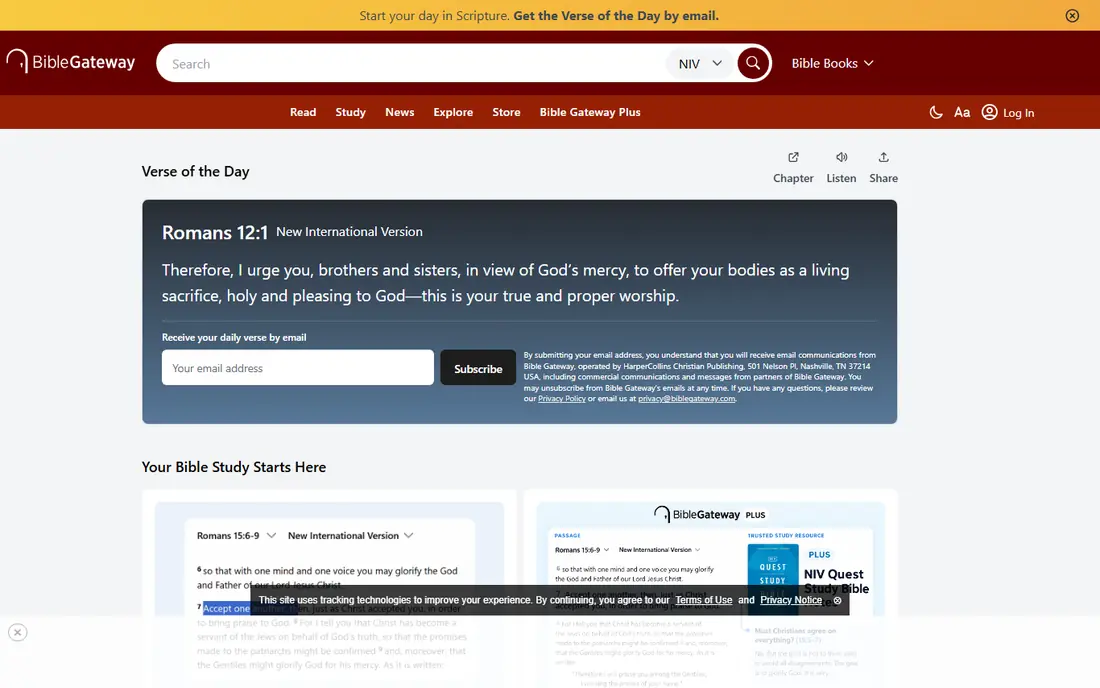This screenshot has height=688, width=1100.
Task: Click 'New International Version' beside Romans 12:1
Action: click(349, 231)
